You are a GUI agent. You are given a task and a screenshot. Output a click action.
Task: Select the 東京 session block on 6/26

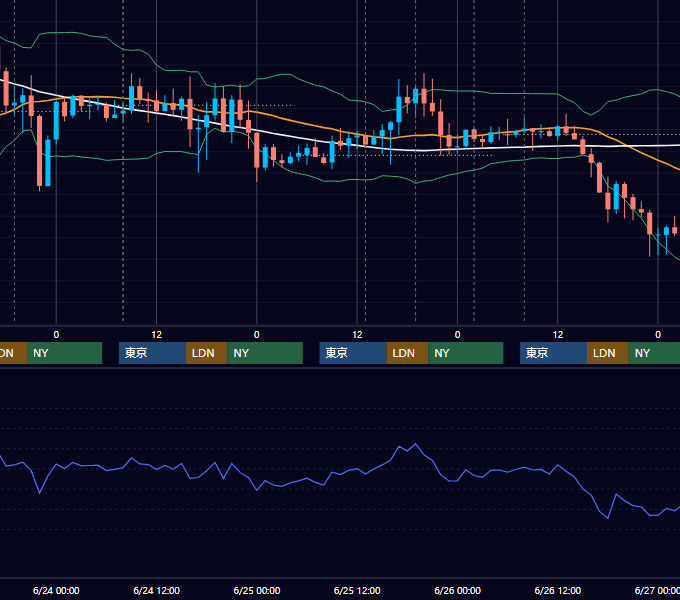[x=553, y=353]
